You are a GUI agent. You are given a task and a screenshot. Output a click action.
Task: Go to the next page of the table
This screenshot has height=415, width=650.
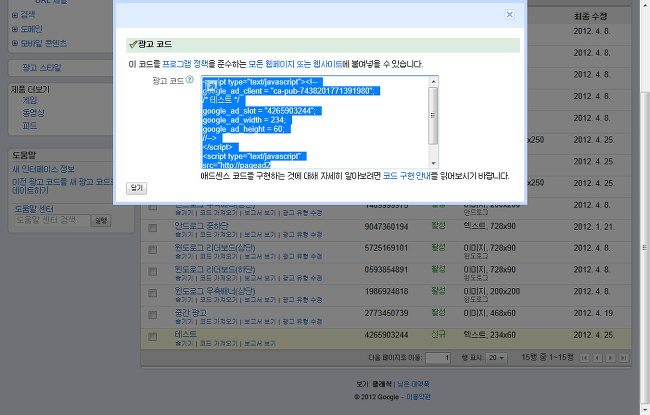(x=610, y=358)
